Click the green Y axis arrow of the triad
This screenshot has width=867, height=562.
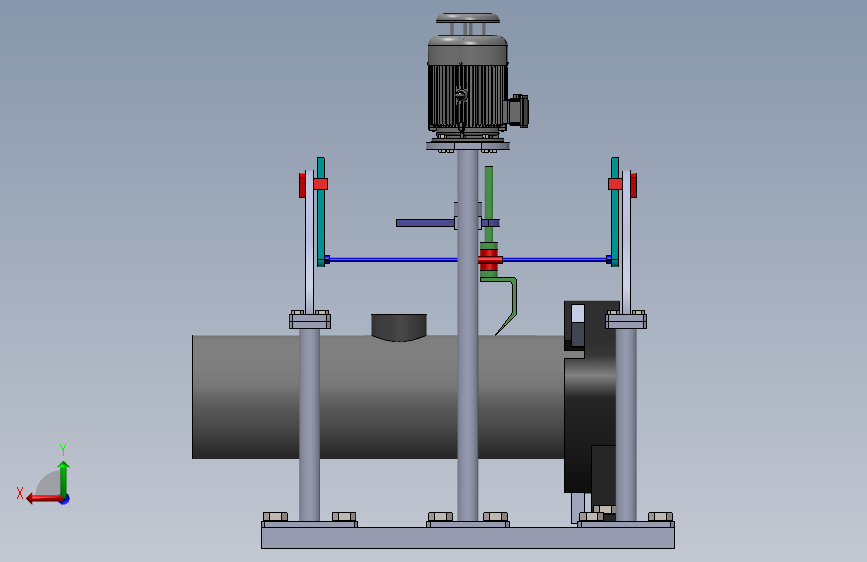pos(64,478)
